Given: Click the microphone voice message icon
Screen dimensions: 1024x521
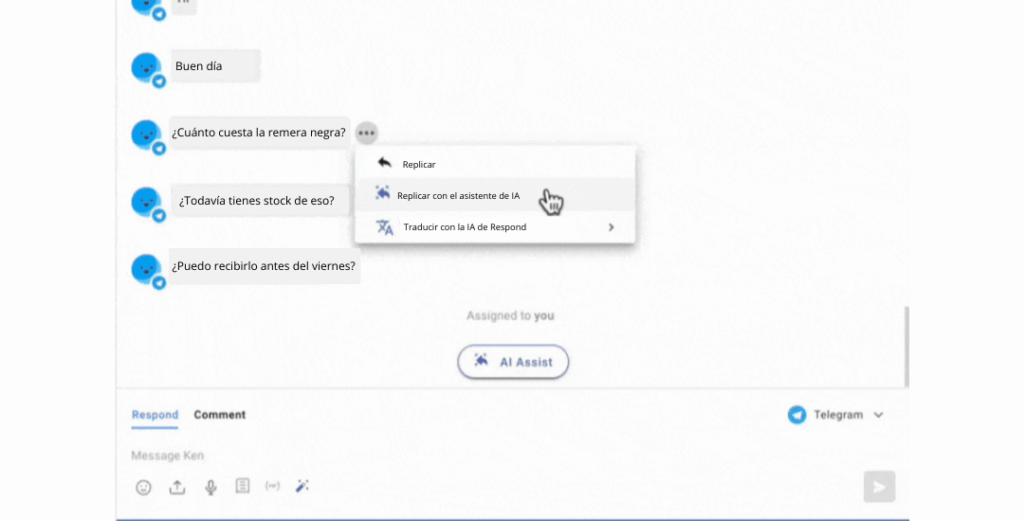Looking at the screenshot, I should point(210,487).
